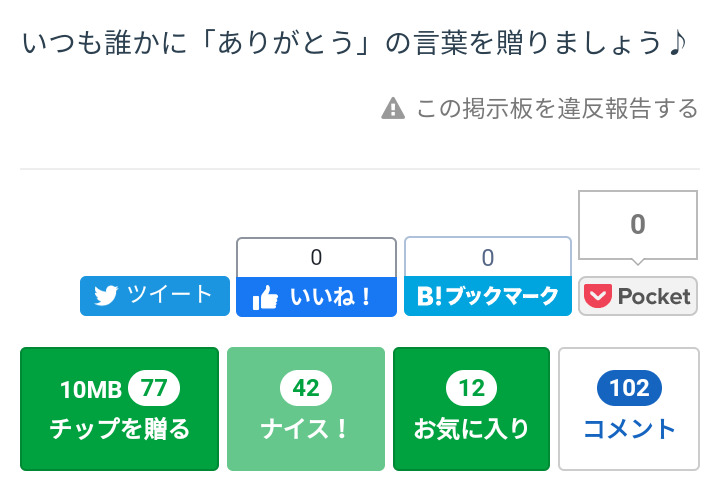
Task: Click the 77 chip count badge
Action: pyautogui.click(x=153, y=388)
